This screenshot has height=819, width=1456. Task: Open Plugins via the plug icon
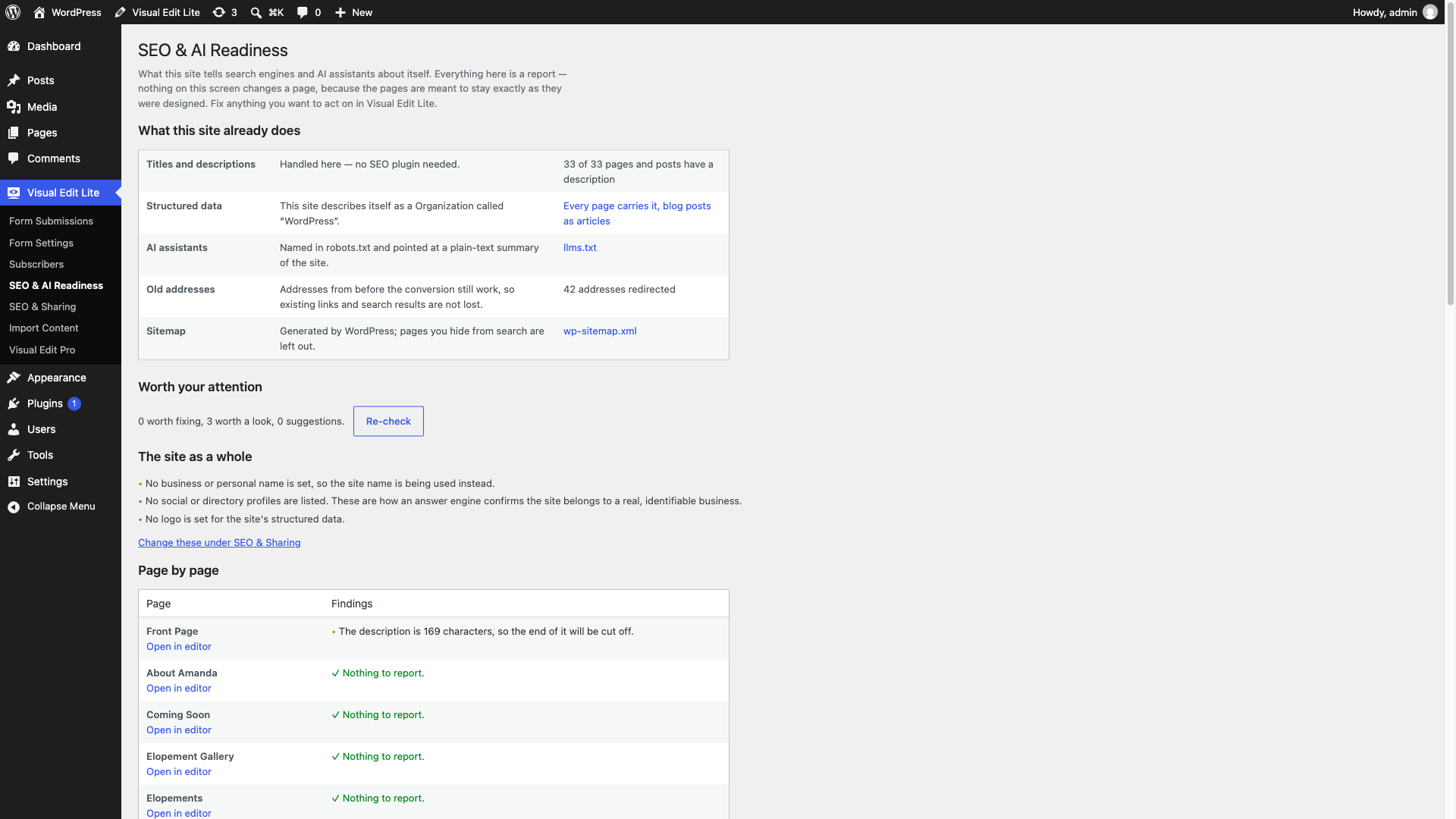tap(14, 403)
